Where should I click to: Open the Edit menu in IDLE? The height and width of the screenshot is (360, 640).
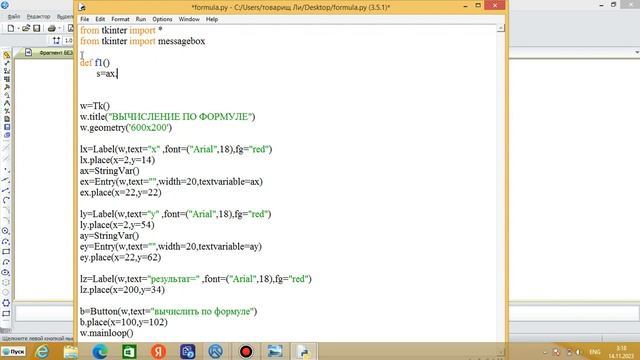[x=100, y=19]
